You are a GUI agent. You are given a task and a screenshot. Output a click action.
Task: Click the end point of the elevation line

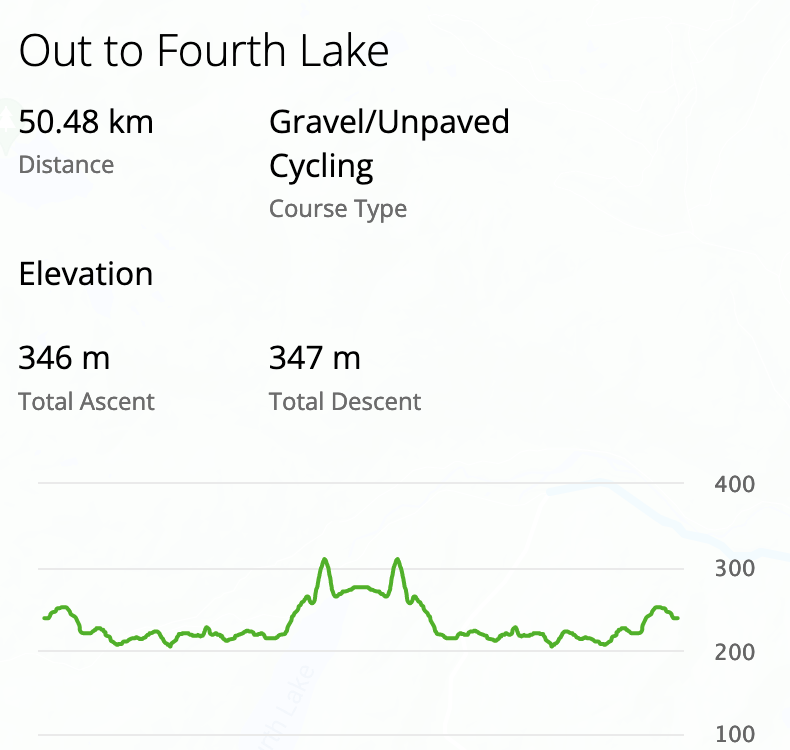[x=677, y=618]
